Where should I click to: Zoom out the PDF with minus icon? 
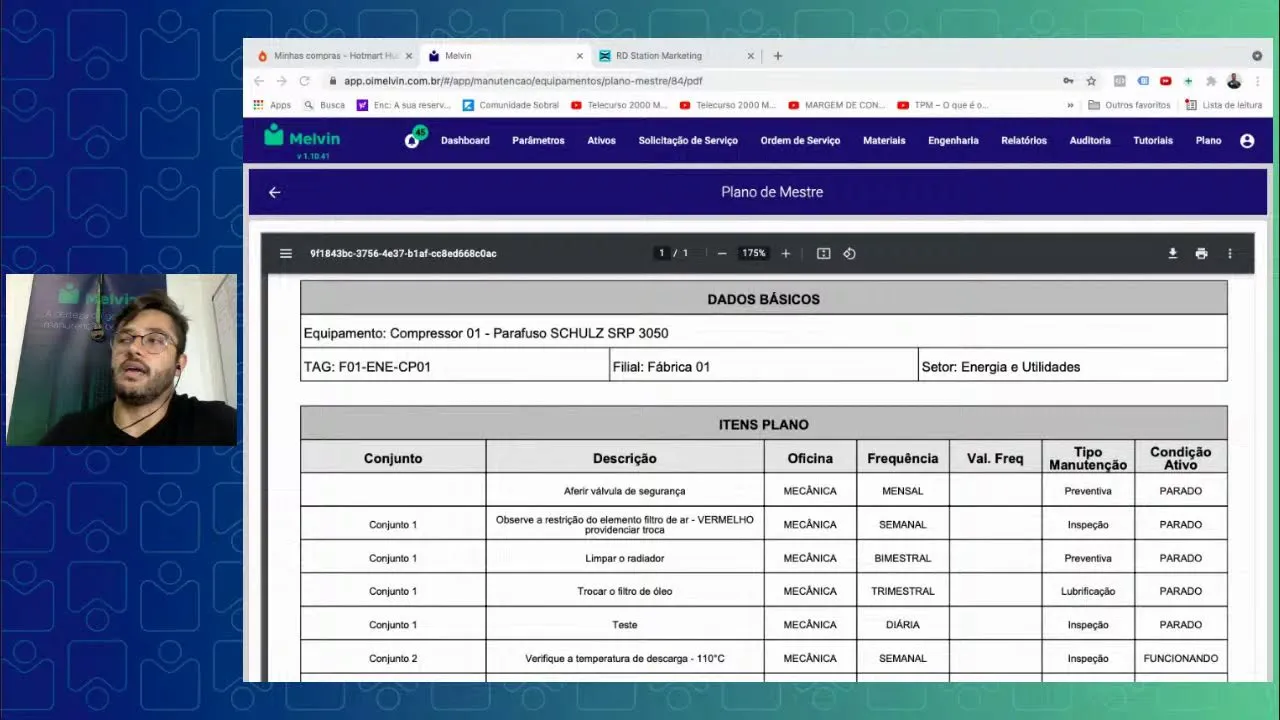click(x=722, y=253)
